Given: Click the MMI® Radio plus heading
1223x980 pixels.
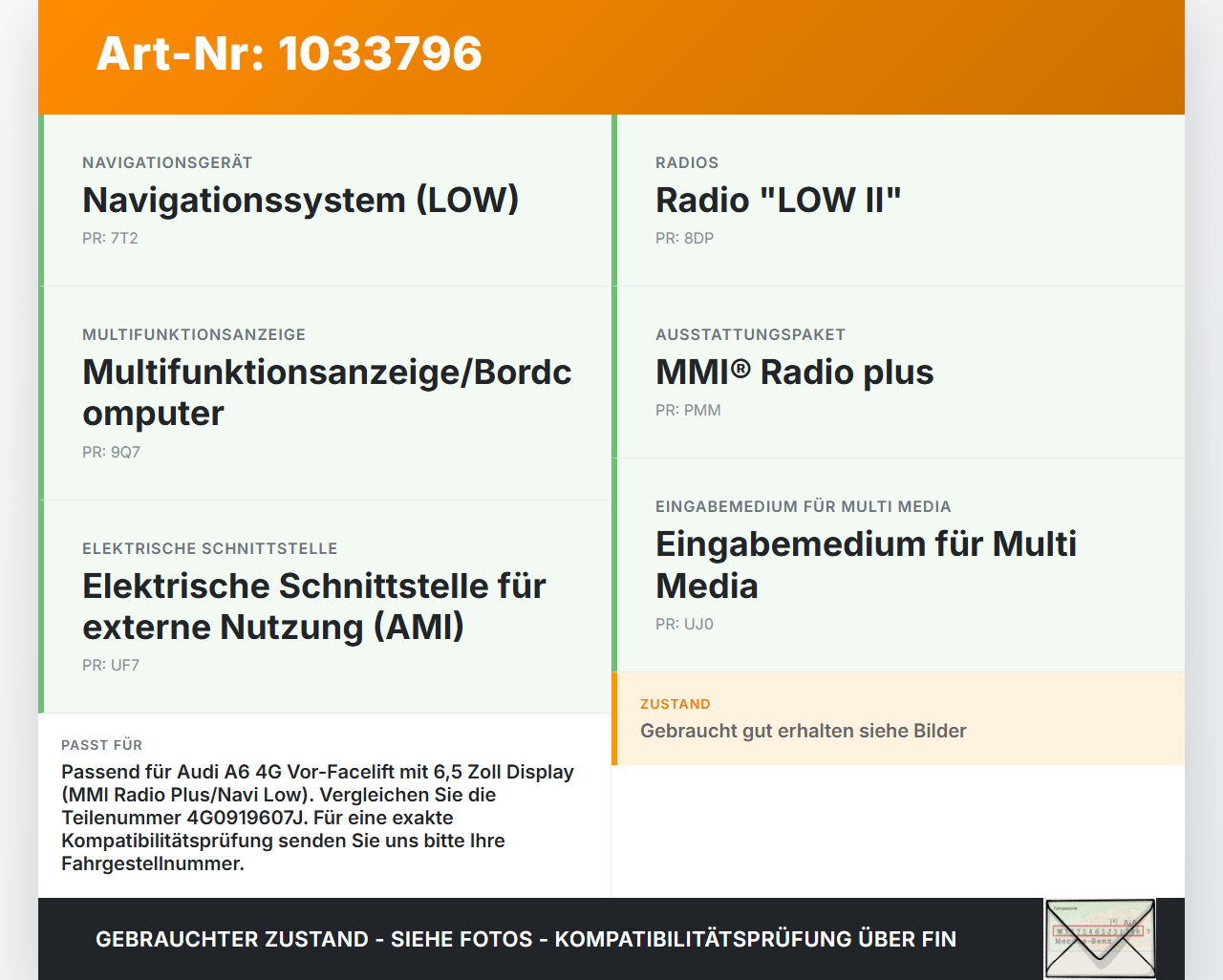Looking at the screenshot, I should point(795,372).
